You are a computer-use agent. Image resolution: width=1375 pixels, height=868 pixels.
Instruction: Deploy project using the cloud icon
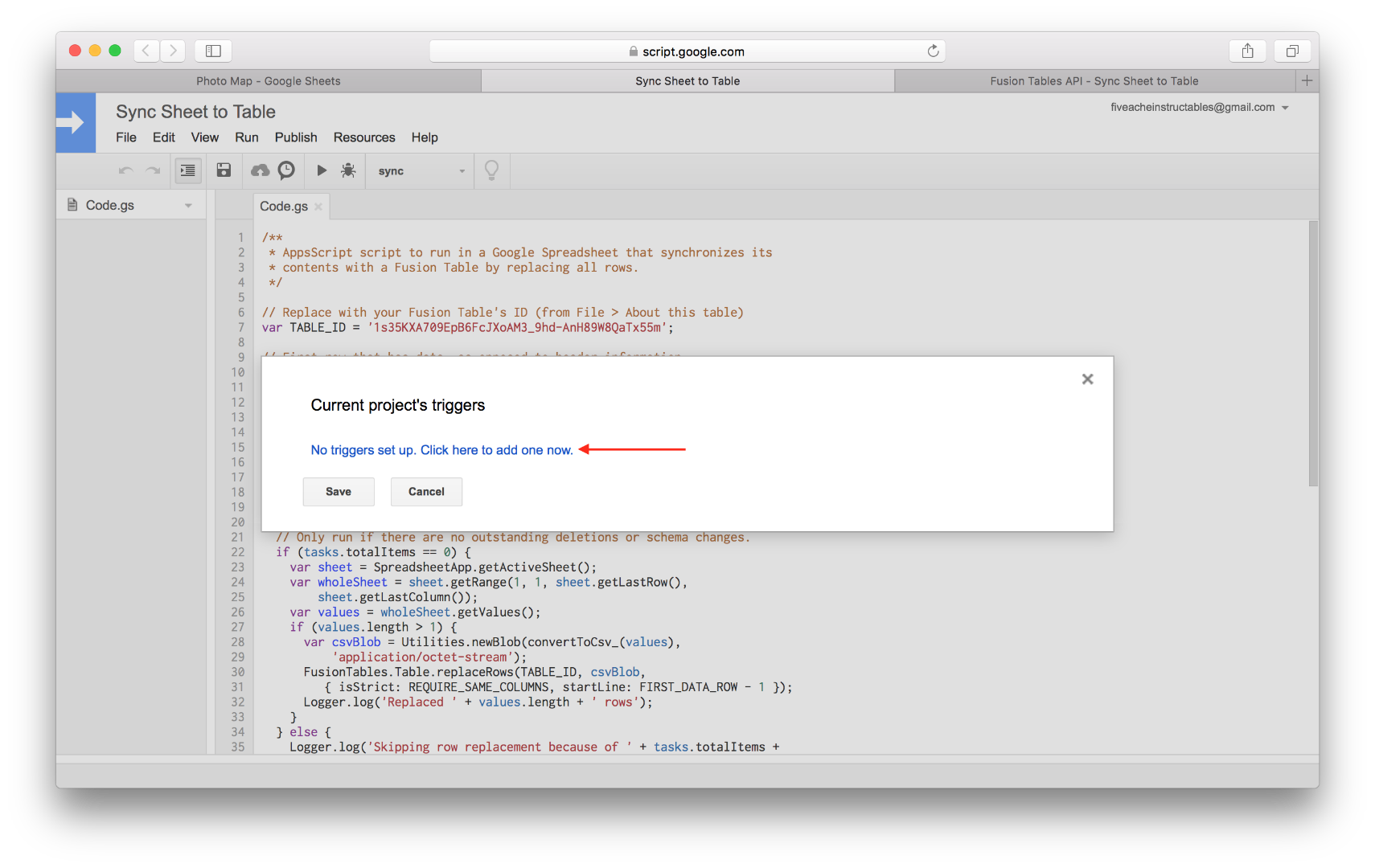[259, 170]
